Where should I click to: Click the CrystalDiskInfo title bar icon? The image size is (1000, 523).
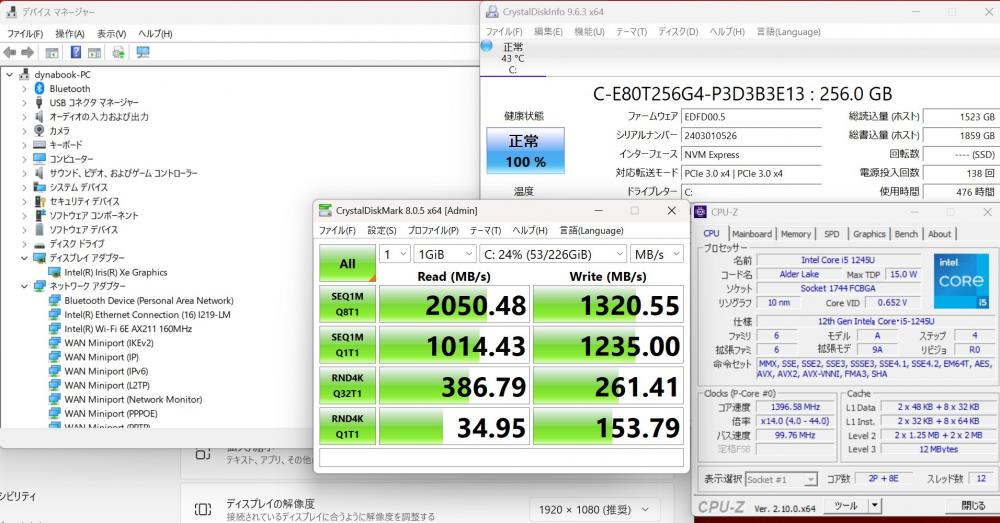(x=492, y=11)
